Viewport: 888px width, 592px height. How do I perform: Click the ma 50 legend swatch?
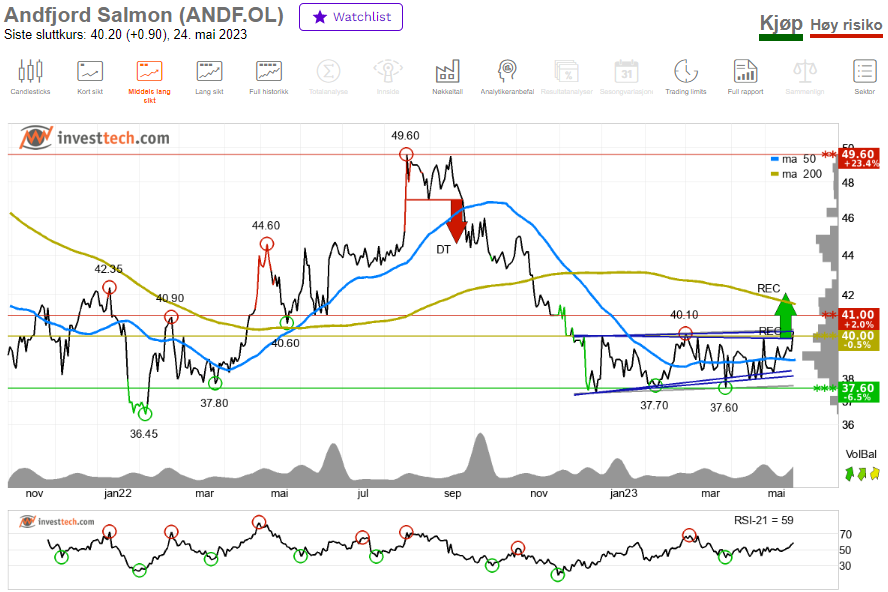coord(775,159)
